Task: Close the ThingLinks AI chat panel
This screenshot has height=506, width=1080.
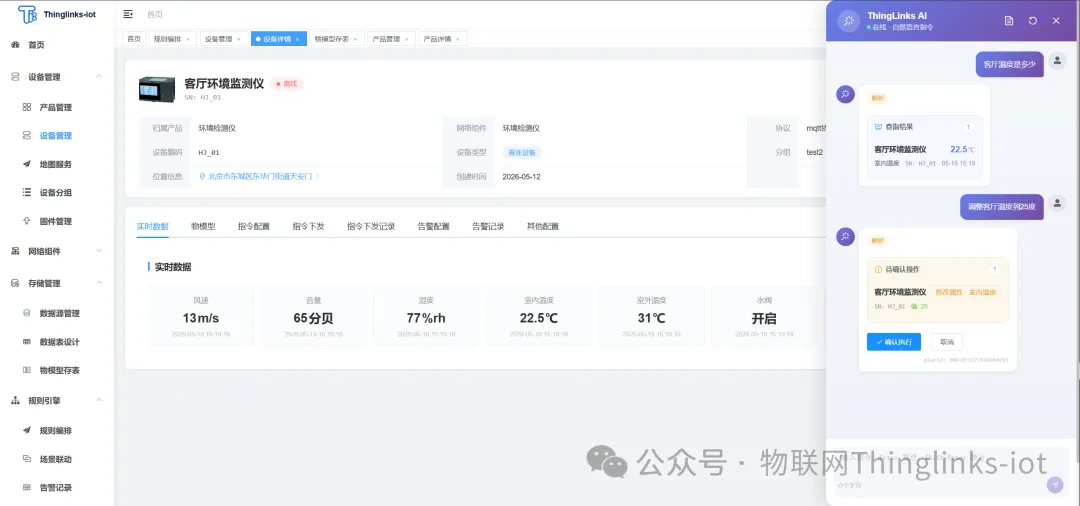Action: point(1056,21)
